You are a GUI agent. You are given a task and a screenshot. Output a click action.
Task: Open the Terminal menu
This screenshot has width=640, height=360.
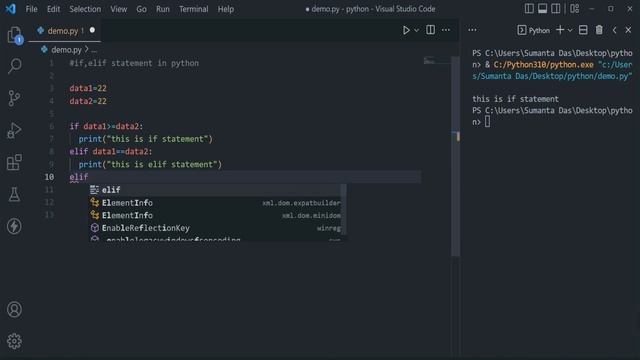[193, 9]
